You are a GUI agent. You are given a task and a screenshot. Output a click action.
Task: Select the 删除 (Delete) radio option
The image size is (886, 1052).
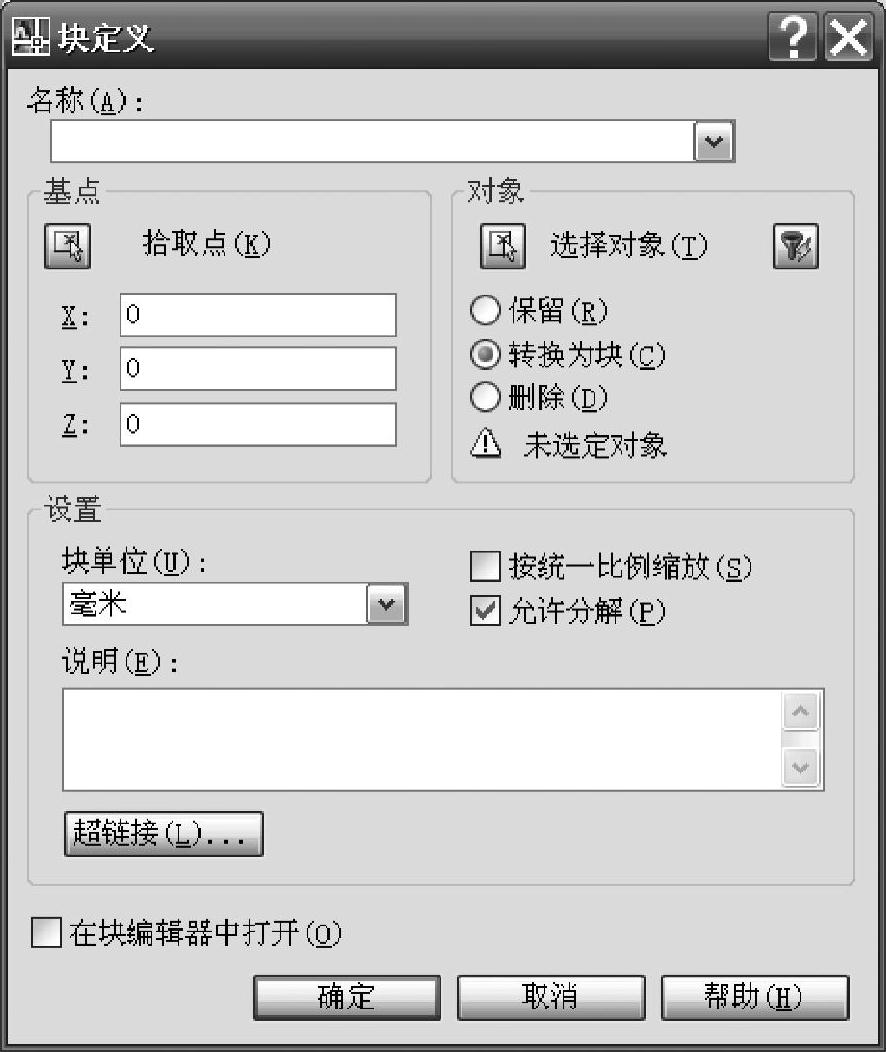tap(485, 398)
